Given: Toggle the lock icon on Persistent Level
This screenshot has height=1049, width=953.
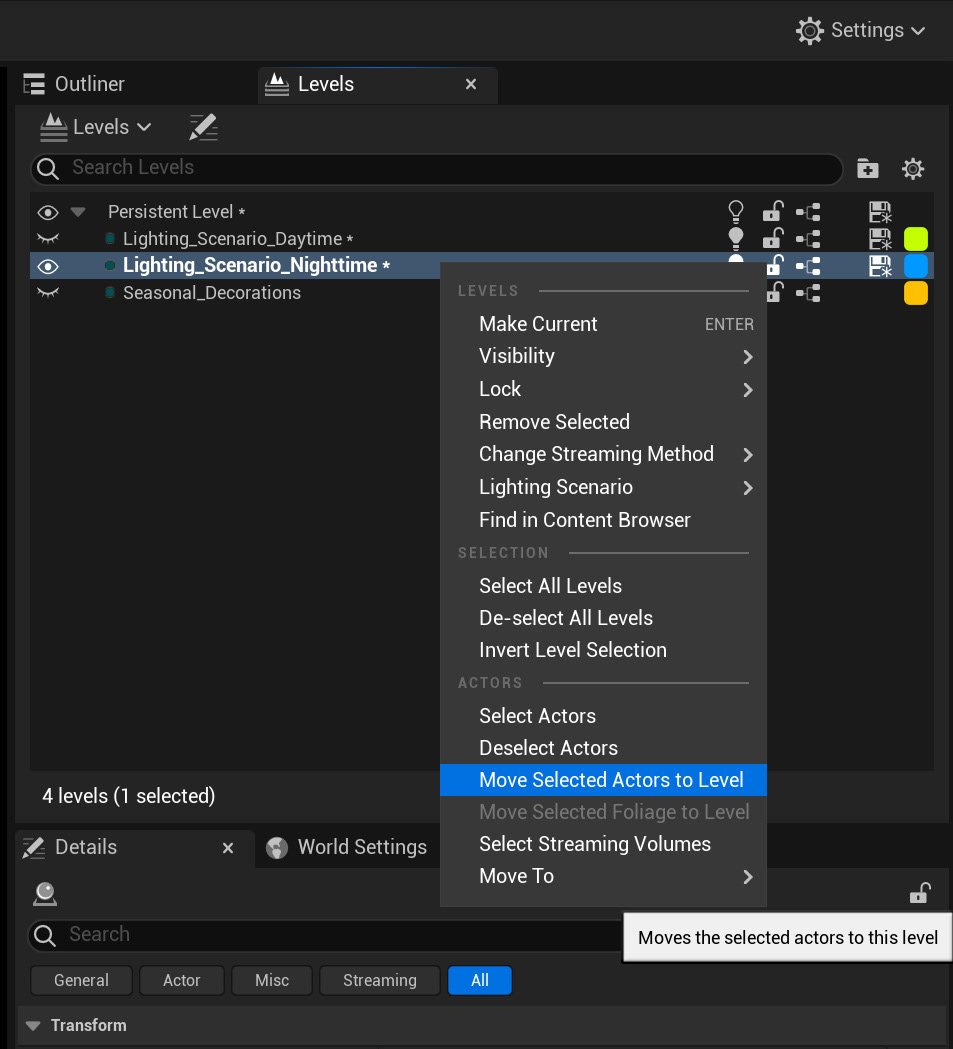Looking at the screenshot, I should click(x=772, y=211).
